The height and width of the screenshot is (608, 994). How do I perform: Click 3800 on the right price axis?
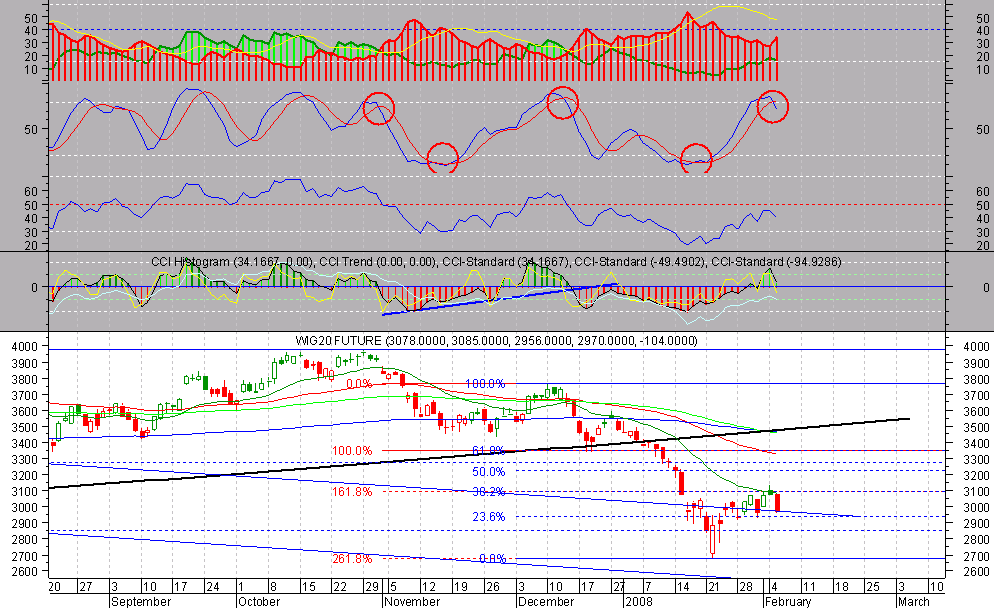tap(976, 379)
